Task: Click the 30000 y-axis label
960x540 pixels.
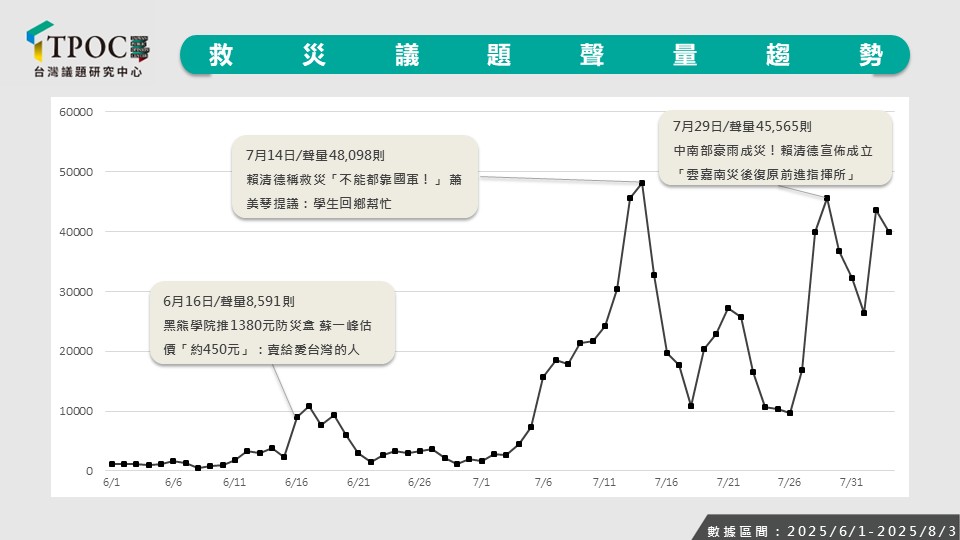Action: tap(76, 292)
